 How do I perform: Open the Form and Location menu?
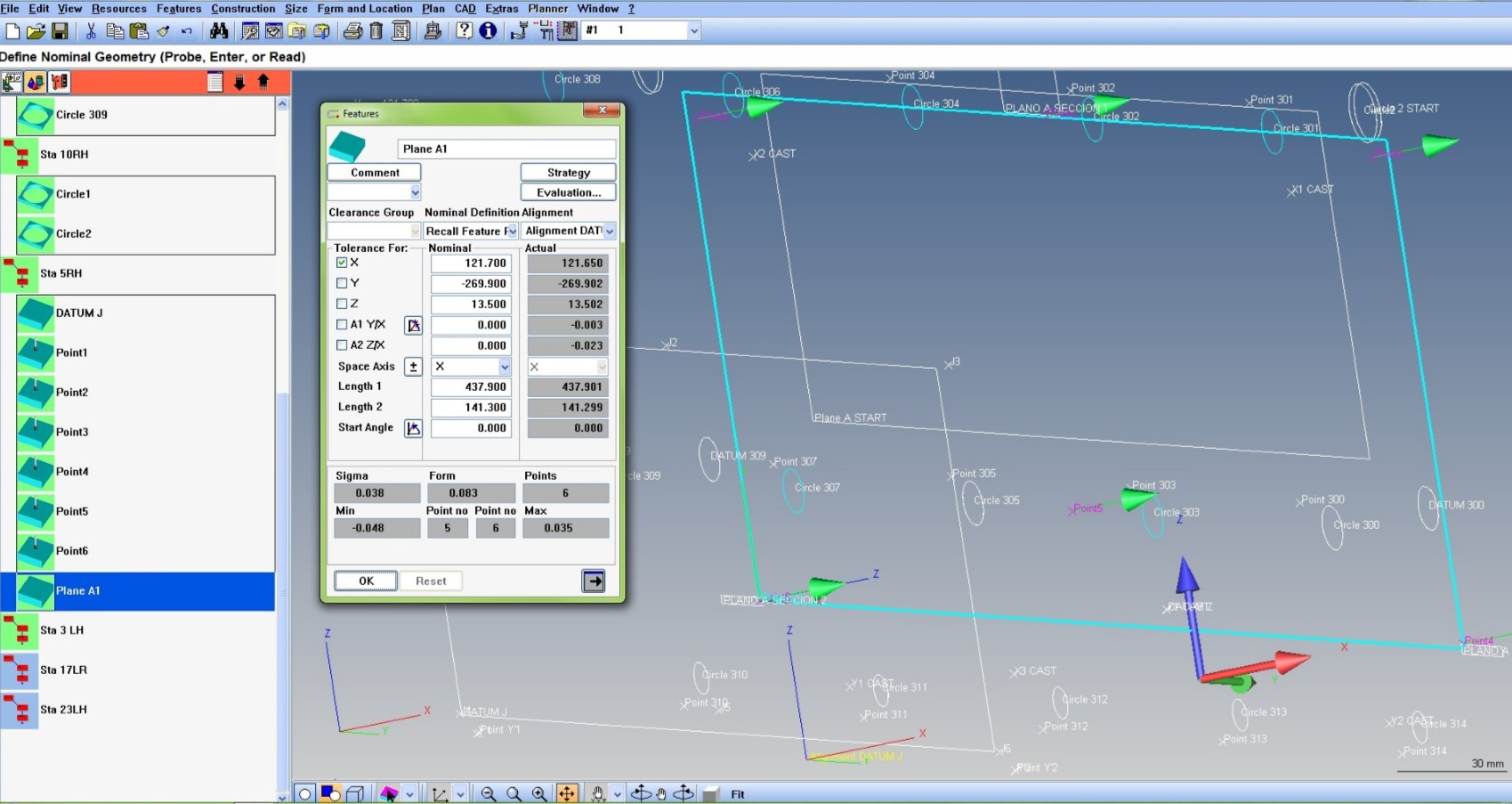click(x=365, y=8)
